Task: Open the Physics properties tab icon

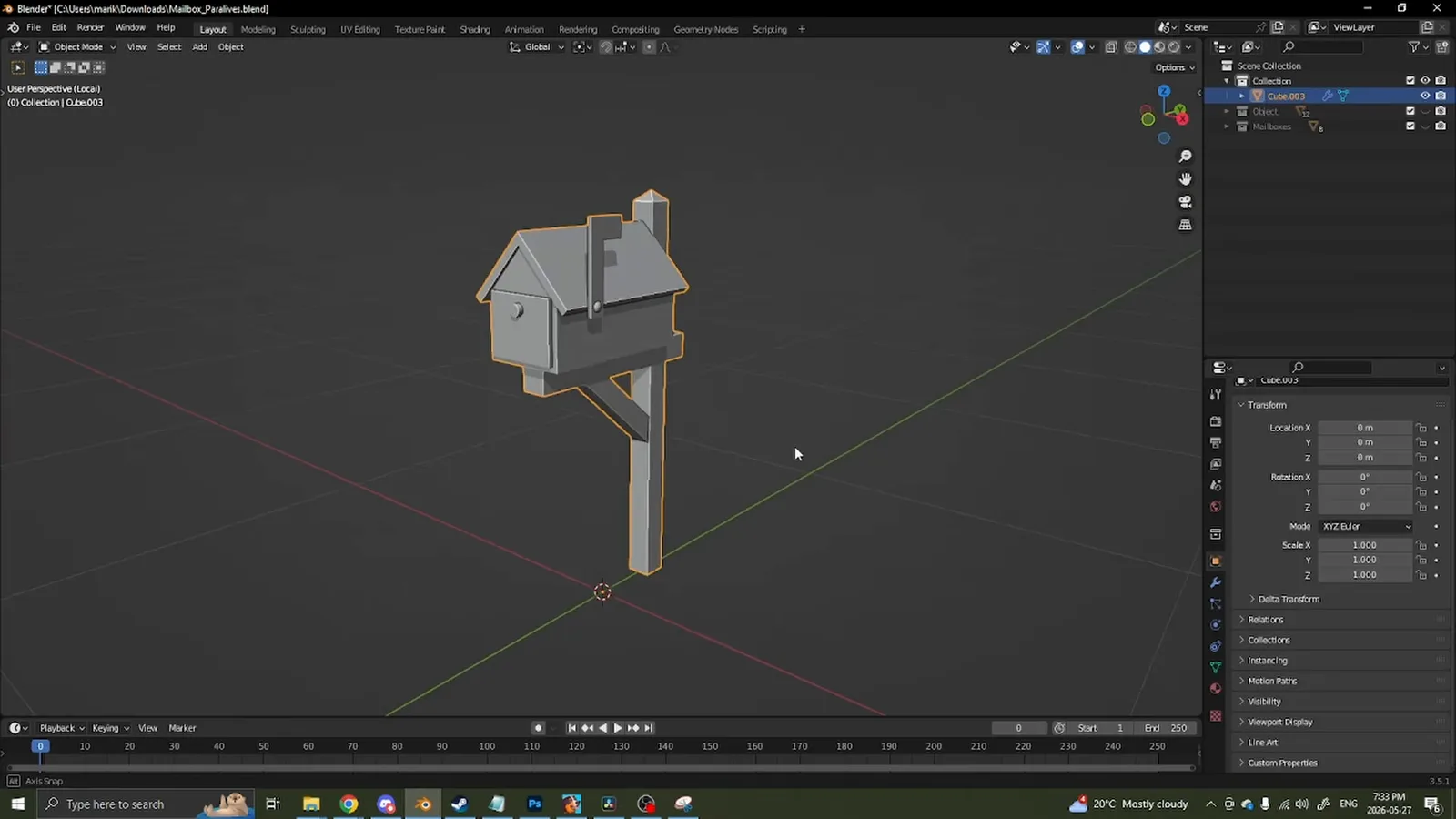Action: 1216,625
